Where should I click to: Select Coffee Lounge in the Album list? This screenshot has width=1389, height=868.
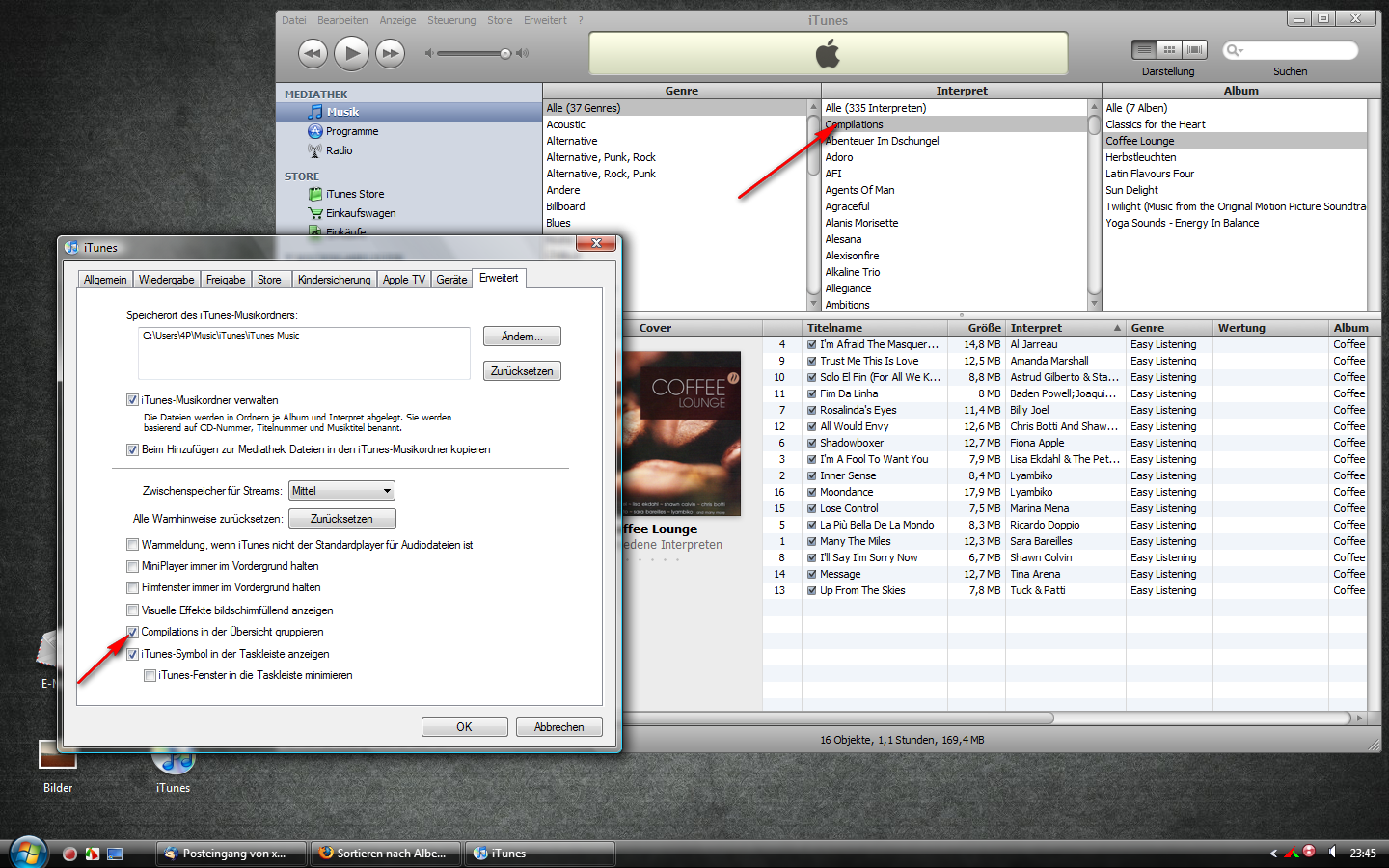tap(1235, 141)
